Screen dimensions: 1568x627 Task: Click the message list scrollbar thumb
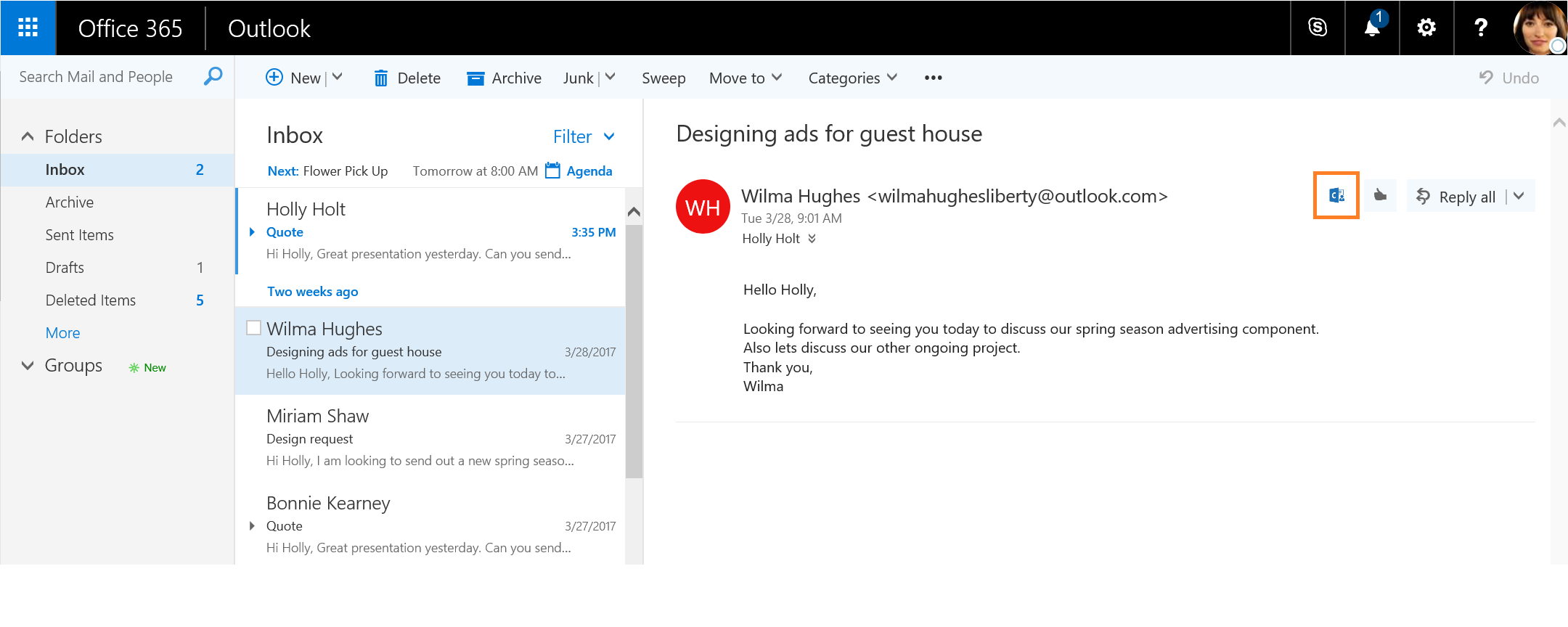click(x=634, y=351)
